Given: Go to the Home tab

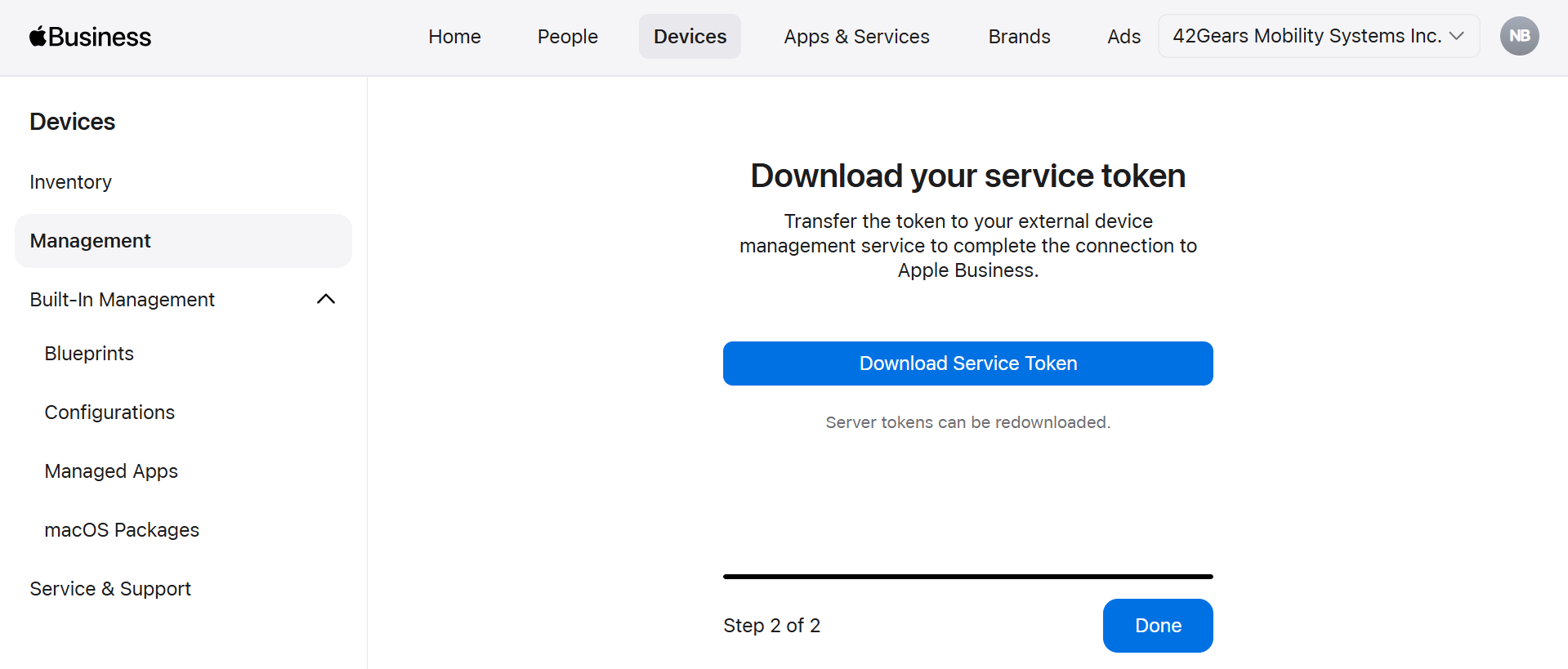Looking at the screenshot, I should [454, 37].
